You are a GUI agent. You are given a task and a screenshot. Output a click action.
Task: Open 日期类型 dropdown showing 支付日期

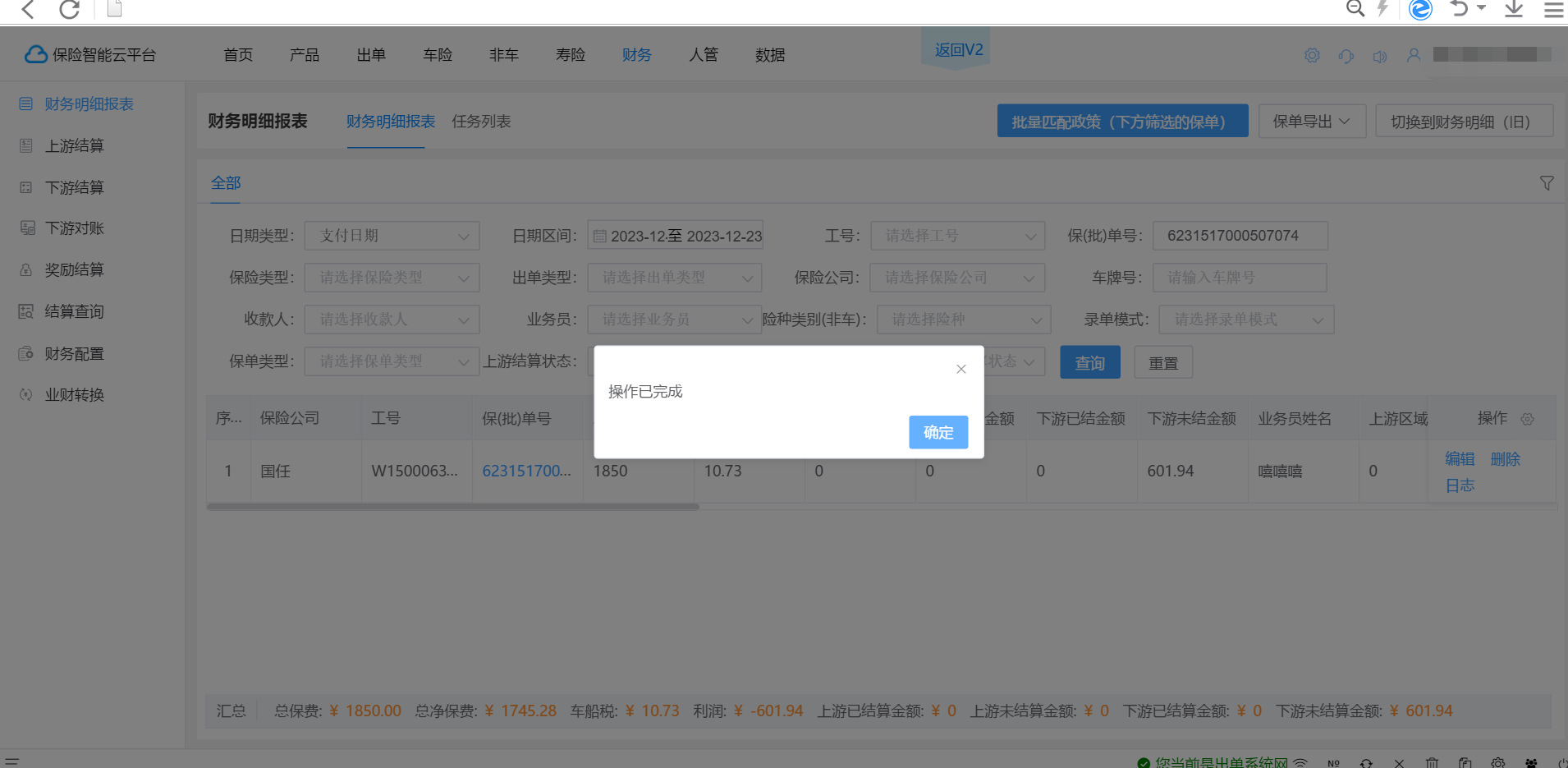tap(392, 236)
